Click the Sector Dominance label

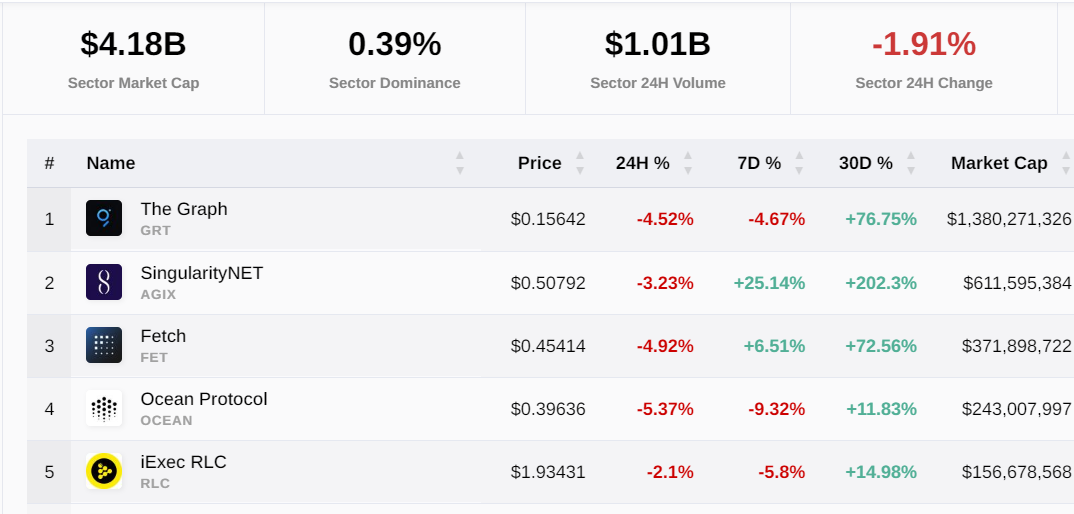pos(395,83)
